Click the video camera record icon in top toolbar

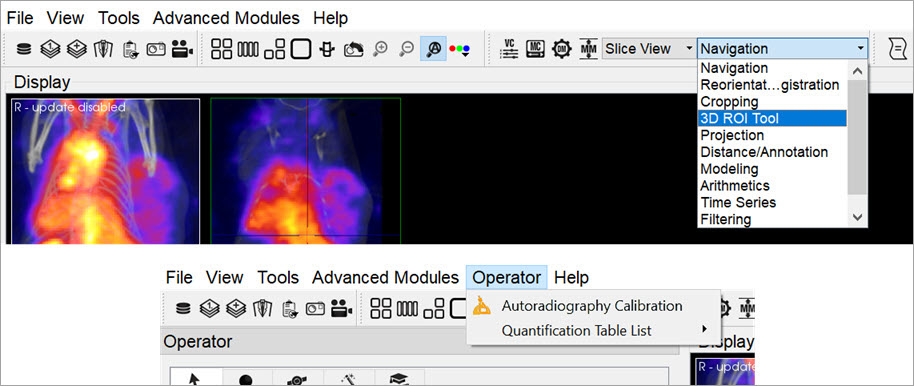[x=182, y=49]
